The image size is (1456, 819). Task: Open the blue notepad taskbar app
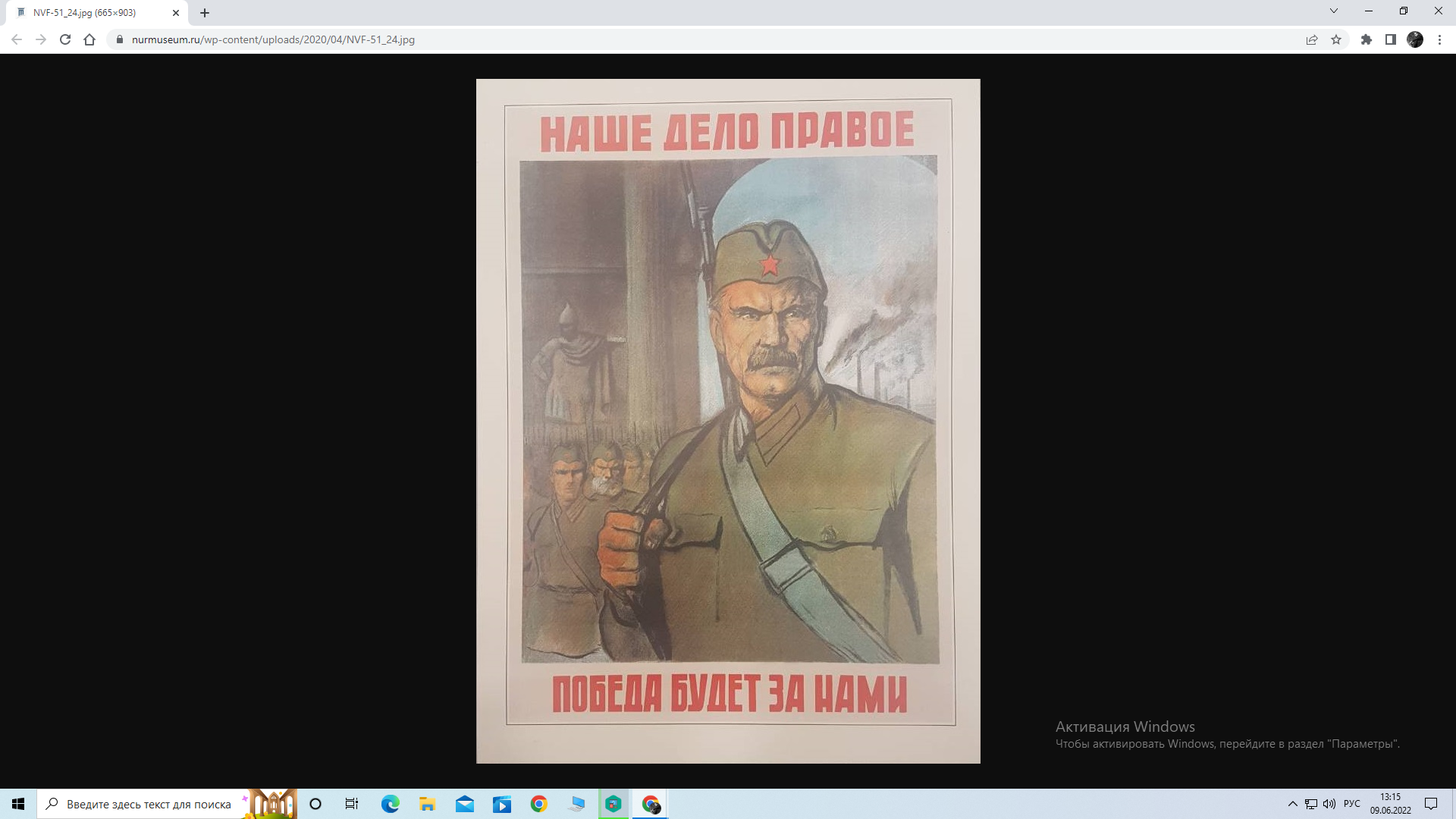576,804
